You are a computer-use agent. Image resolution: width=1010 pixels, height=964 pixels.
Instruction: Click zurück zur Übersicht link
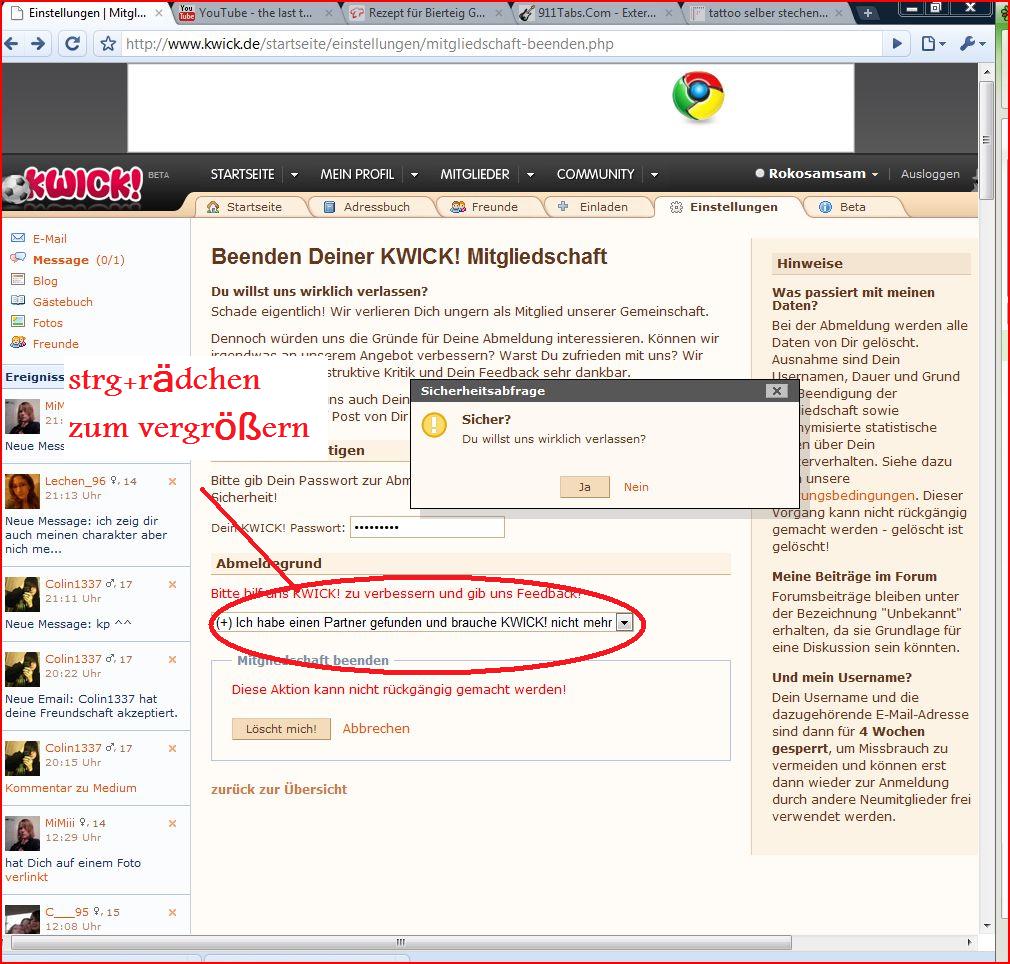tap(279, 789)
